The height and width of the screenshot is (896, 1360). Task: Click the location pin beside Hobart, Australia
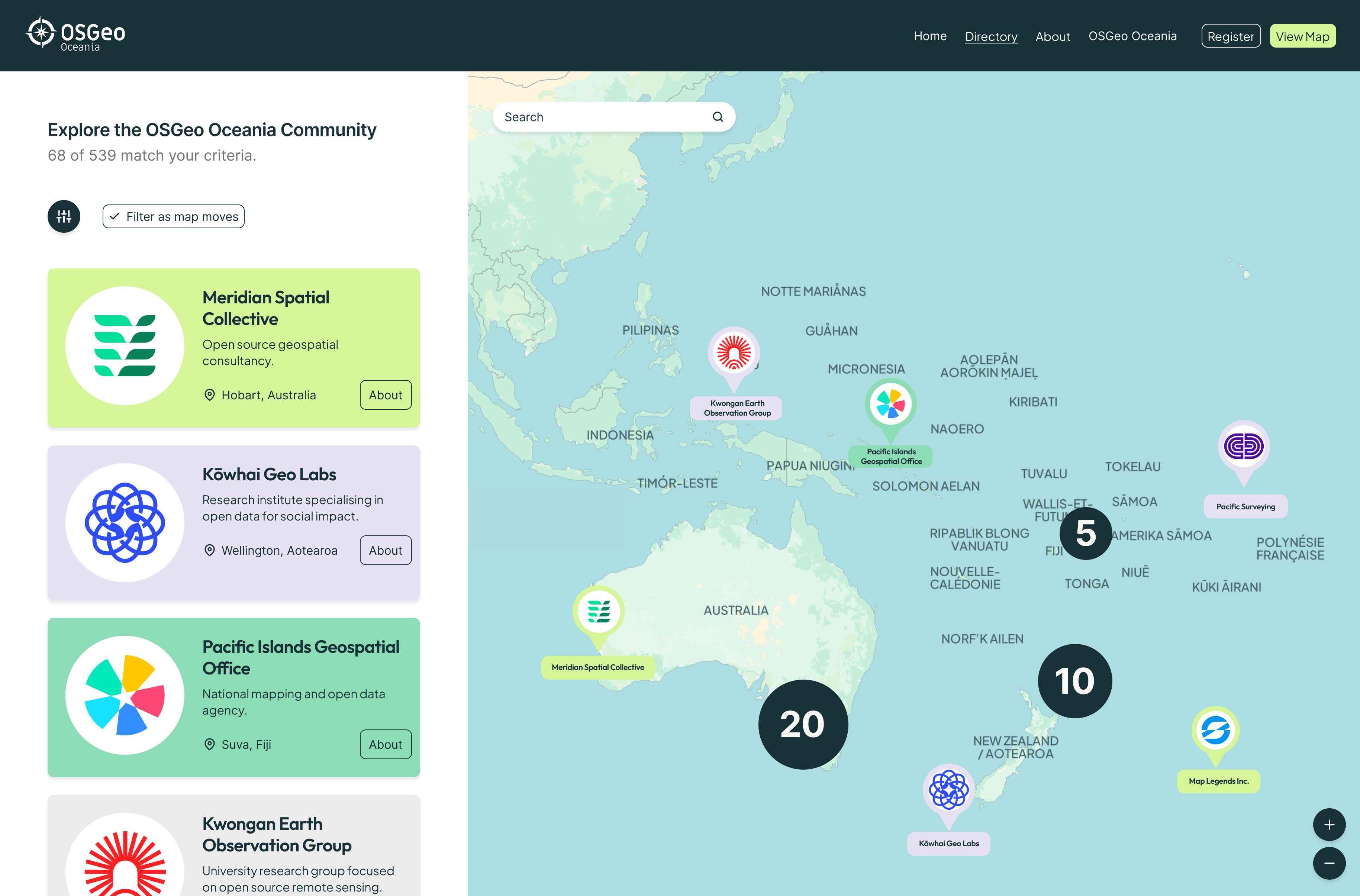210,395
